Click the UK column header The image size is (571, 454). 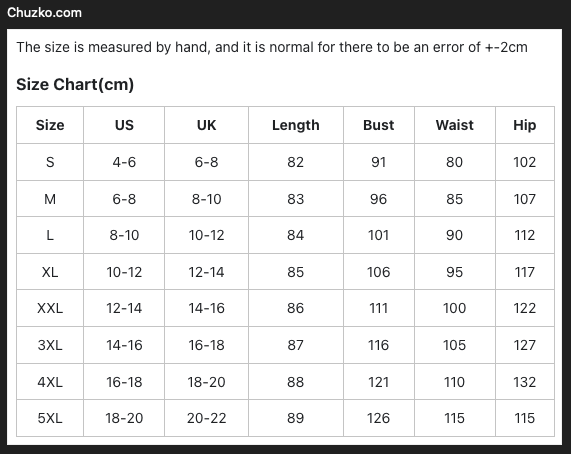(x=206, y=125)
